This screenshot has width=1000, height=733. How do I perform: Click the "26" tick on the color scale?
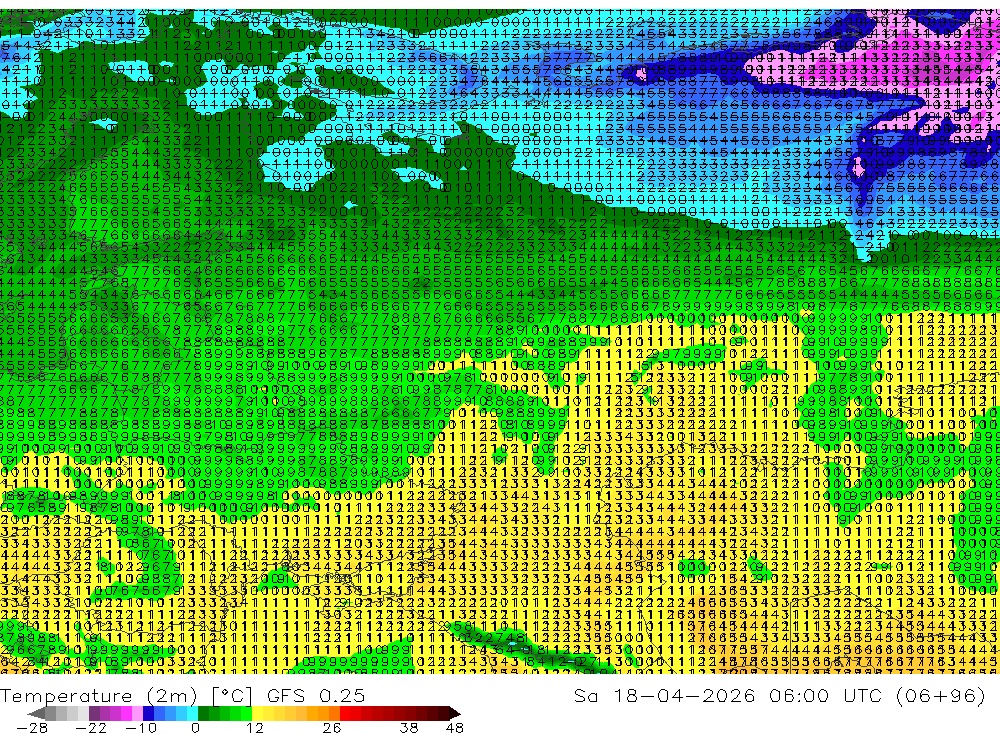click(x=332, y=727)
